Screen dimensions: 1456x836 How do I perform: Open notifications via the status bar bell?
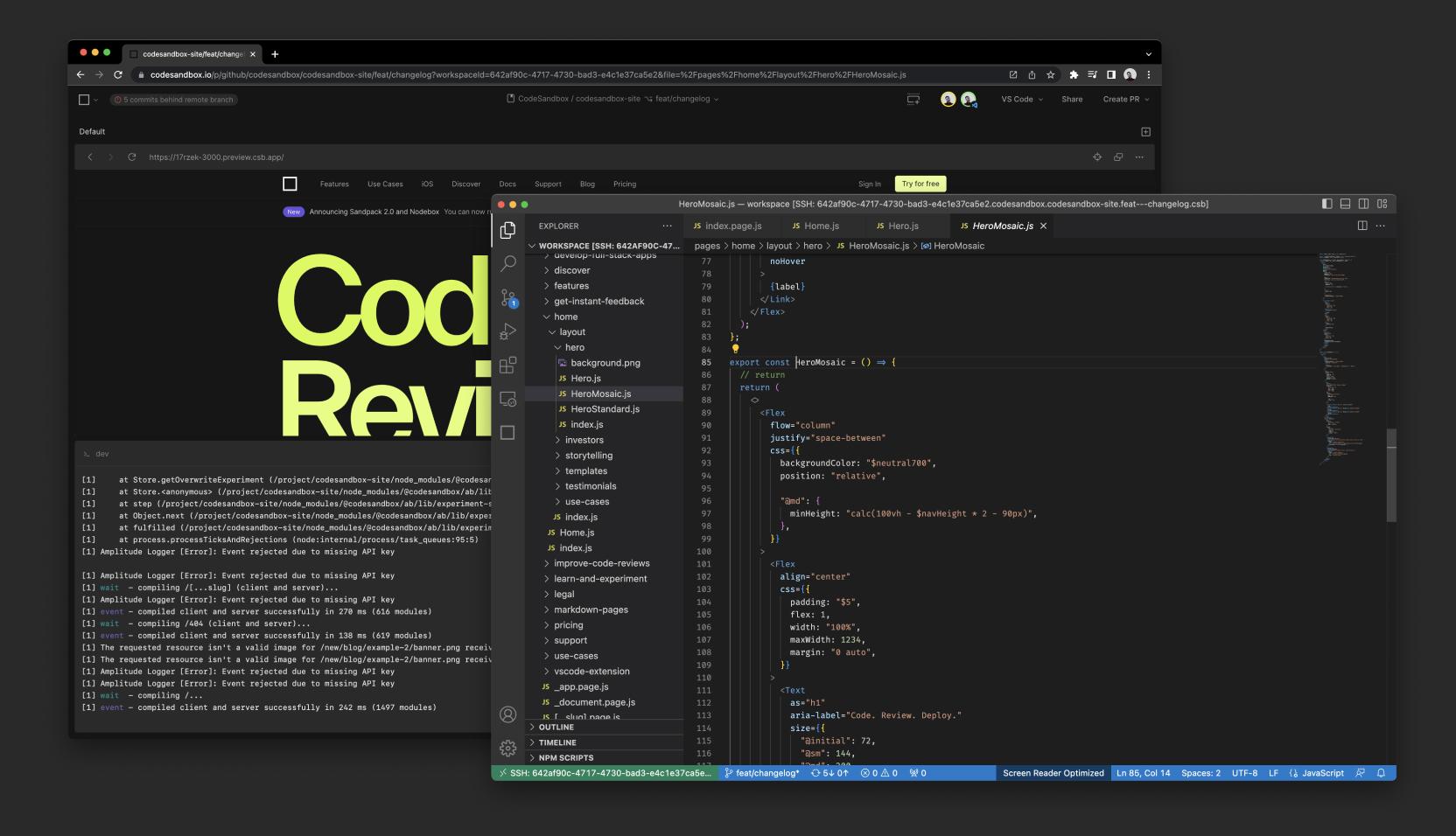point(1381,773)
